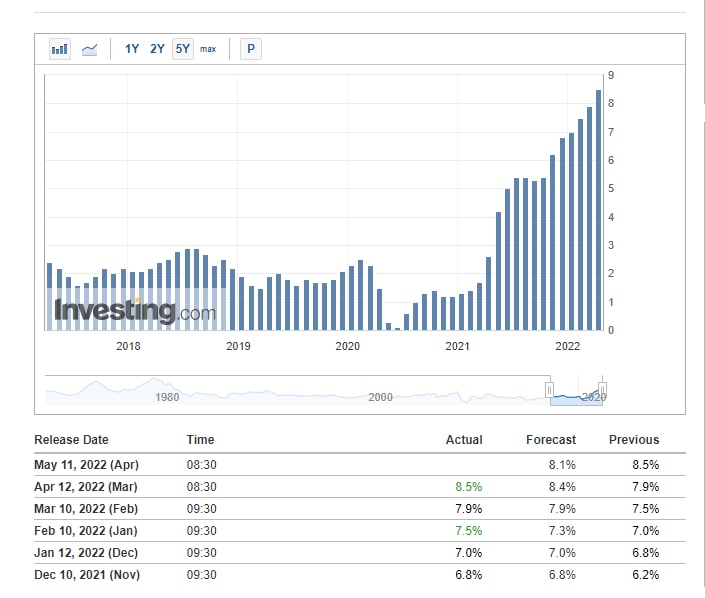Click the Release Date column header
The image size is (705, 598).
click(x=71, y=440)
